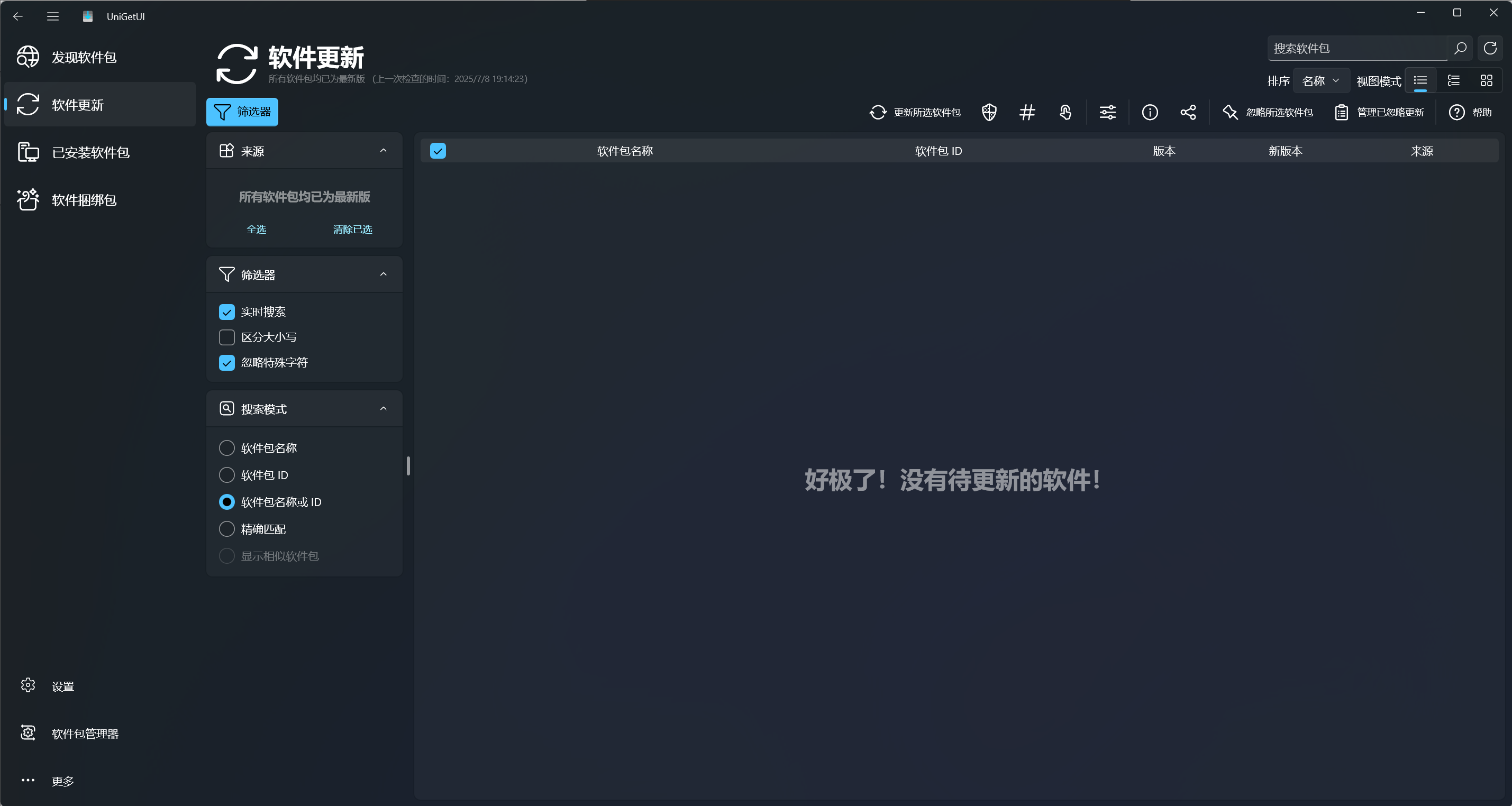Click the package info icon
Image resolution: width=1512 pixels, height=806 pixels.
(1150, 112)
